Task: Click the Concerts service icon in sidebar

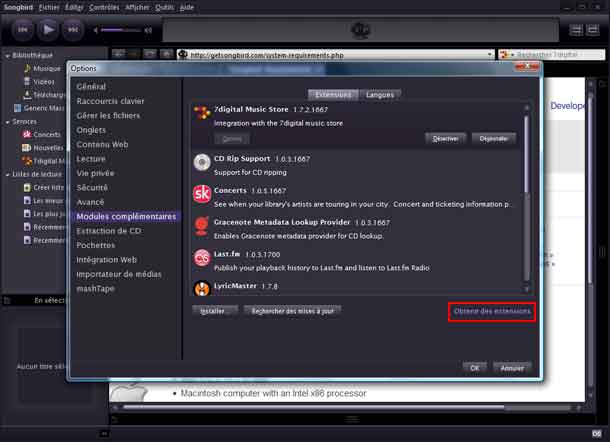Action: [x=26, y=135]
